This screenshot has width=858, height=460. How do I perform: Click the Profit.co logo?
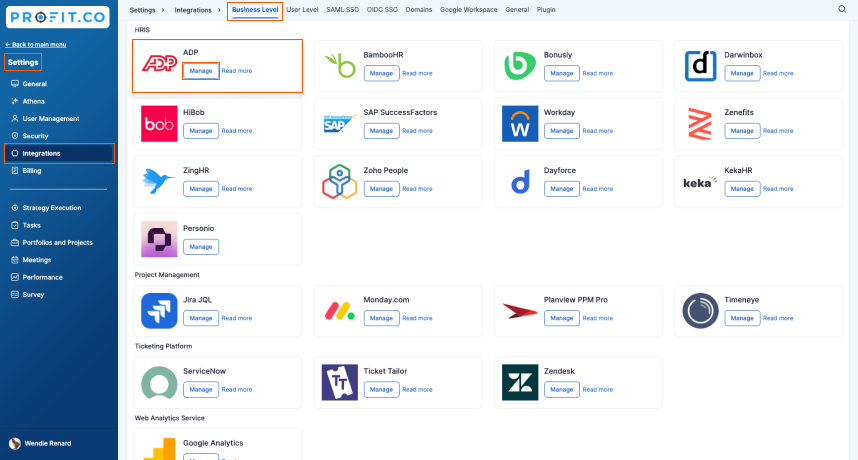tap(57, 17)
